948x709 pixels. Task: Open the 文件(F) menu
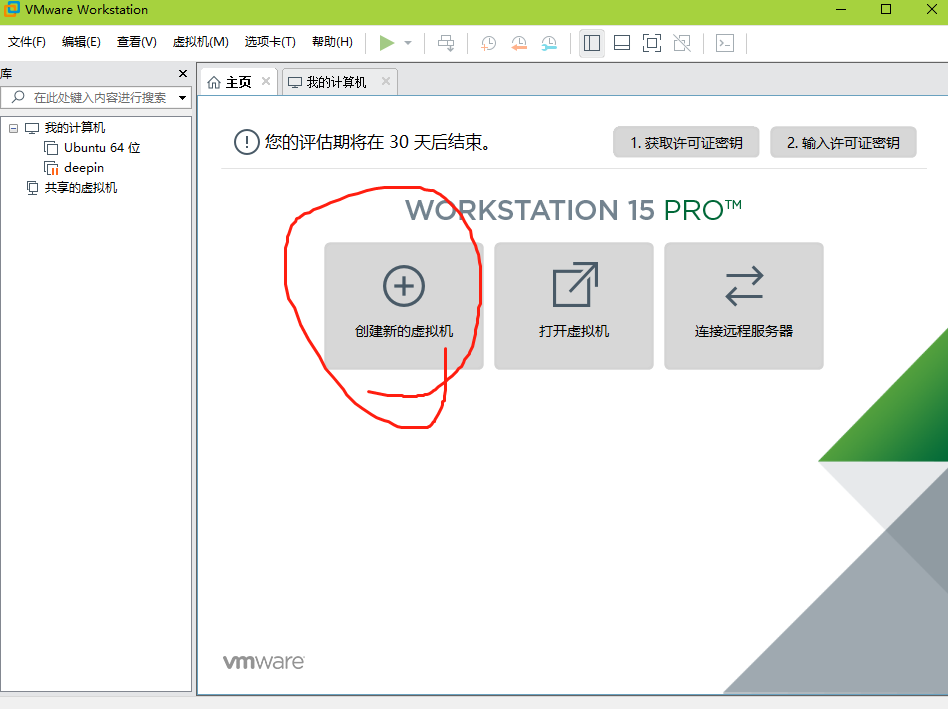(x=27, y=42)
